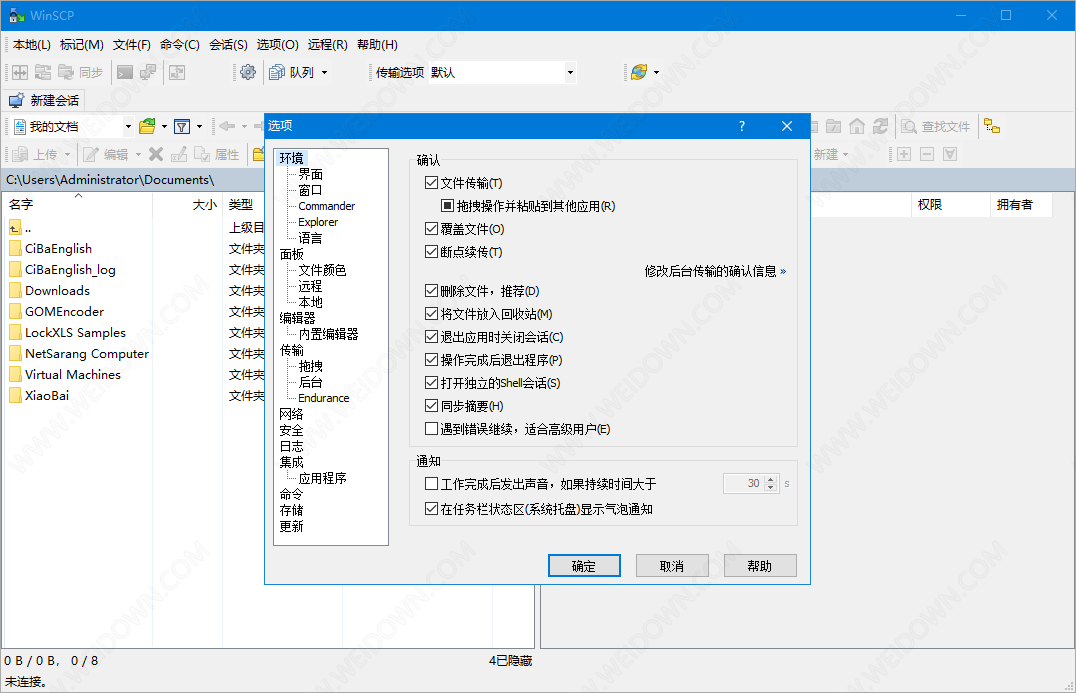Click the refresh globe icon in toolbar
Viewport: 1076px width, 693px height.
[x=638, y=72]
